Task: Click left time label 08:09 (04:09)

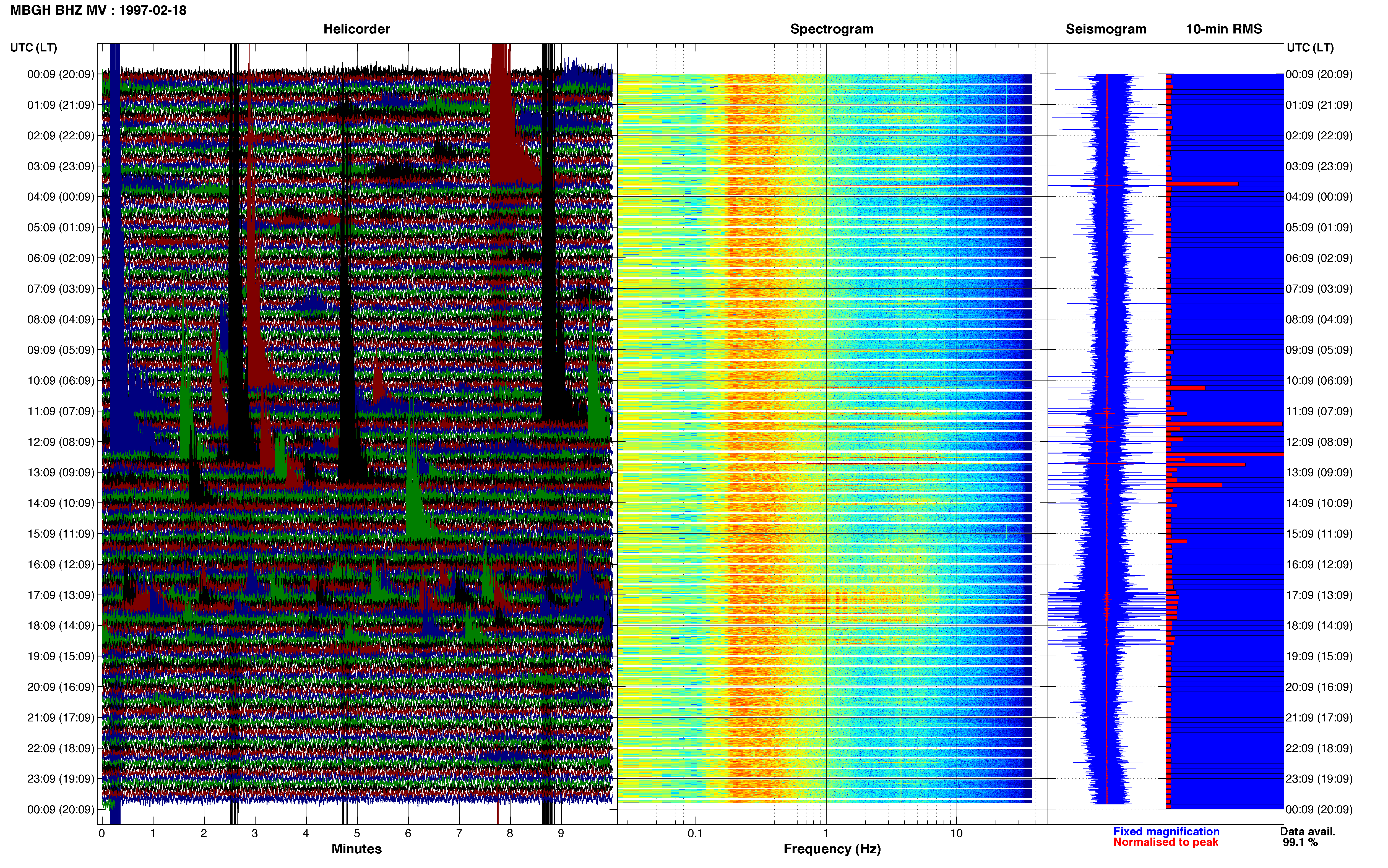Action: (61, 319)
